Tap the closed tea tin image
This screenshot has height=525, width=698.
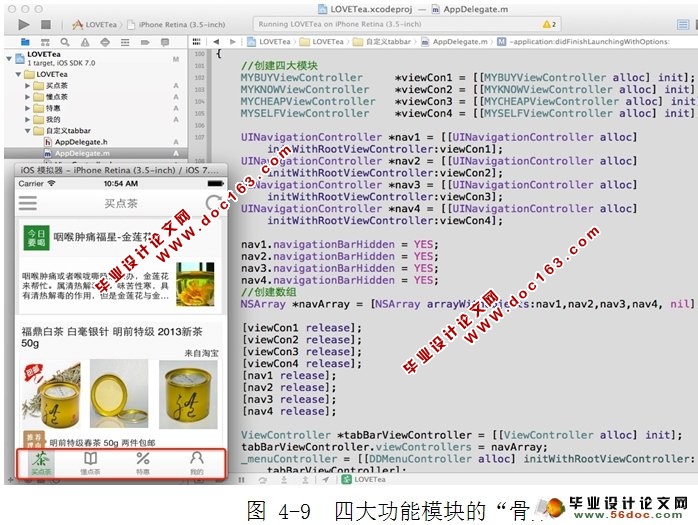[x=188, y=394]
